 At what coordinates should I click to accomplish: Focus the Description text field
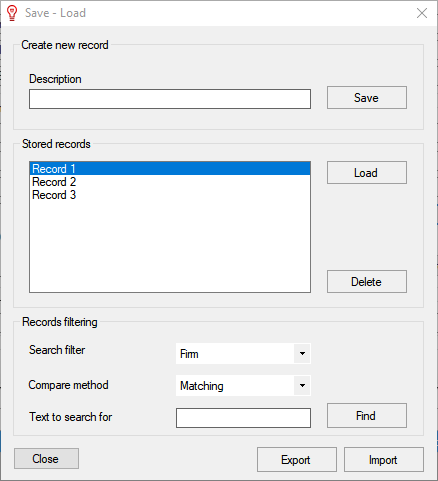[170, 99]
